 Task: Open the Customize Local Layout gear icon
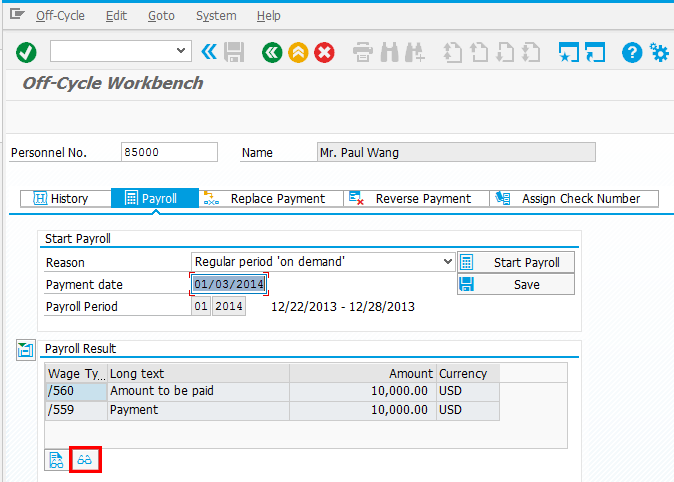point(659,51)
